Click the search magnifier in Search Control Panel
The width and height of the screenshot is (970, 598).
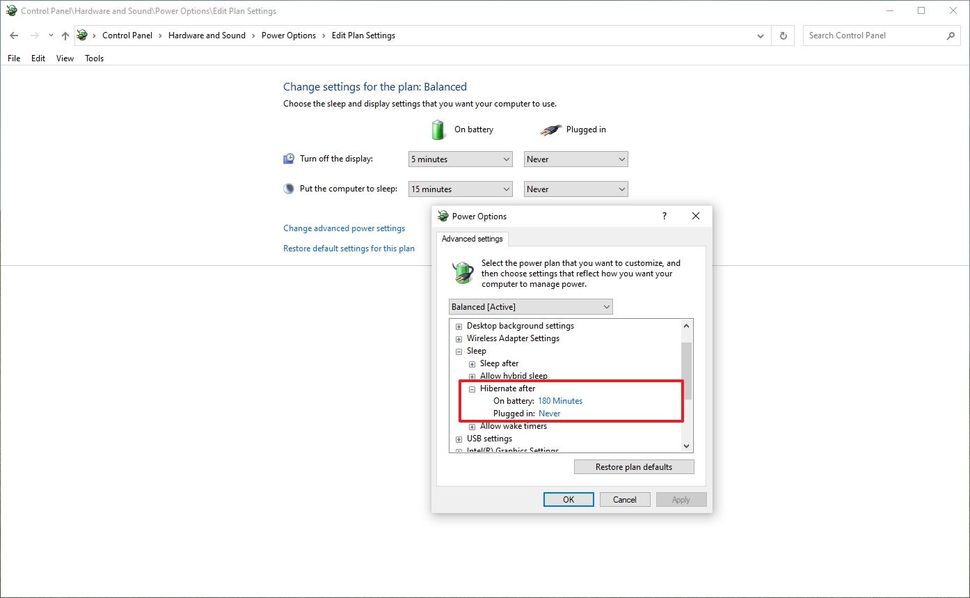[951, 35]
